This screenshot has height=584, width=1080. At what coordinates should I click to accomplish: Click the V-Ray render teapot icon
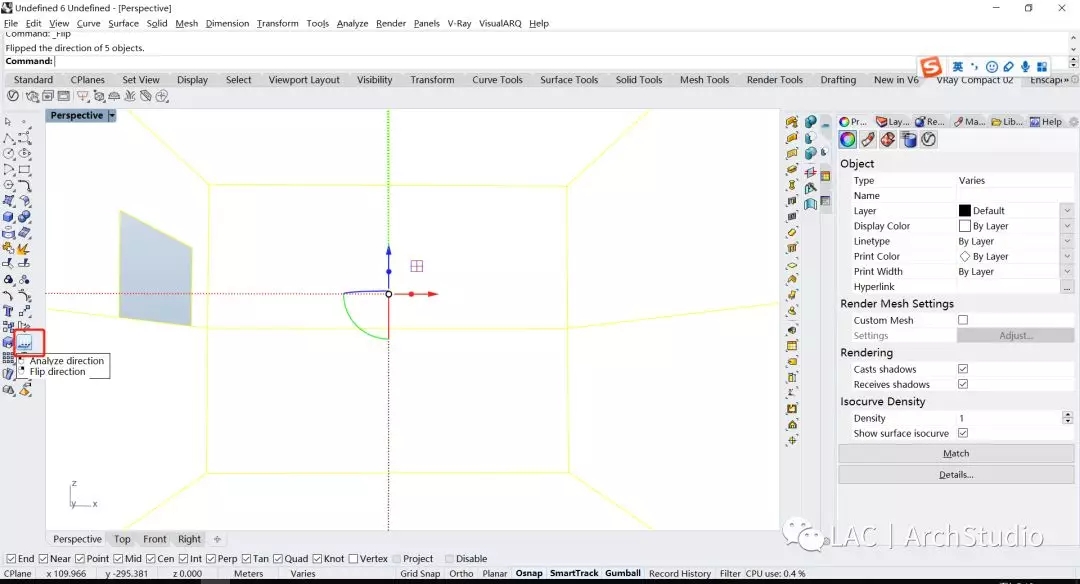32,96
